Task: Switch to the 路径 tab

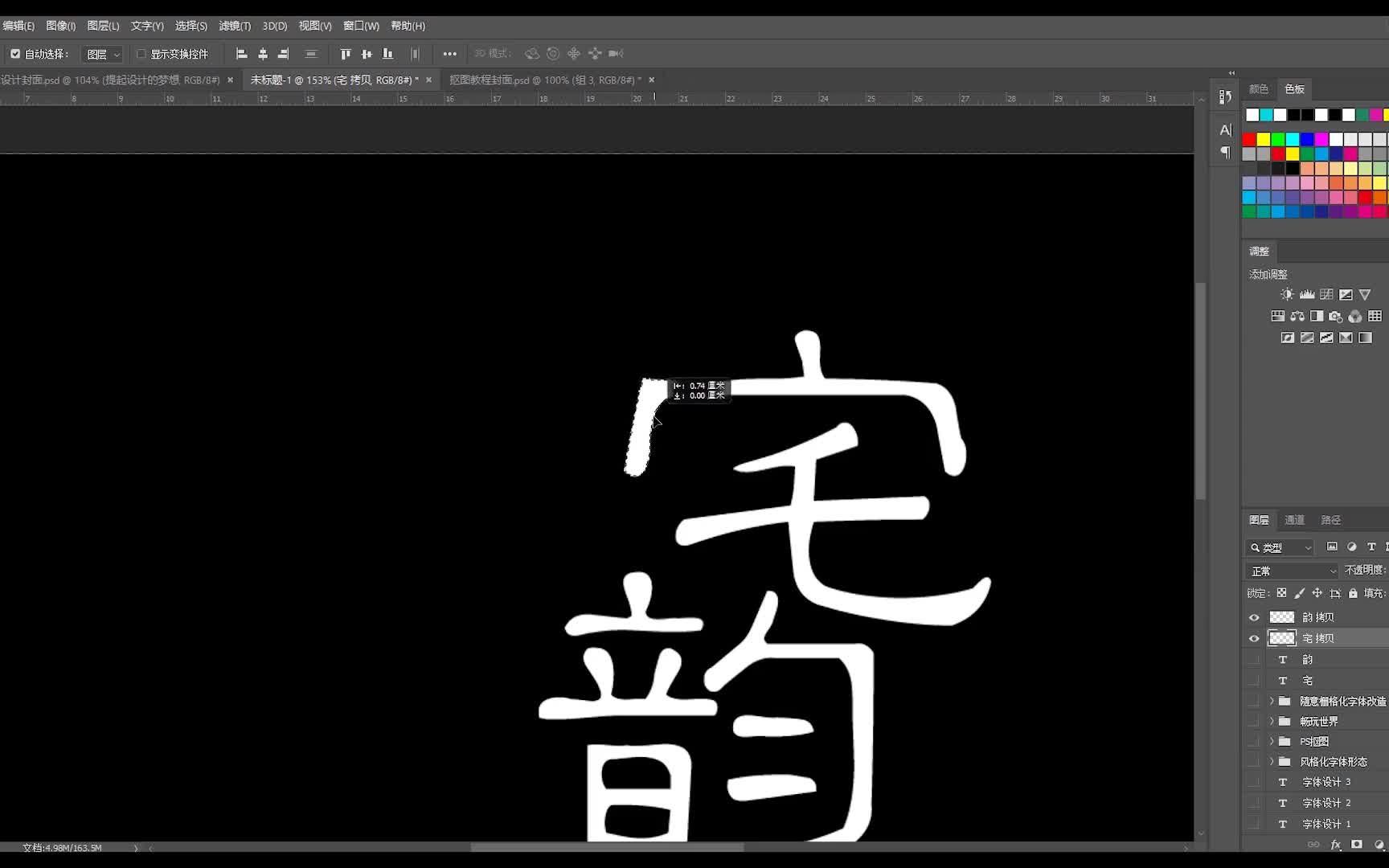Action: pyautogui.click(x=1330, y=520)
